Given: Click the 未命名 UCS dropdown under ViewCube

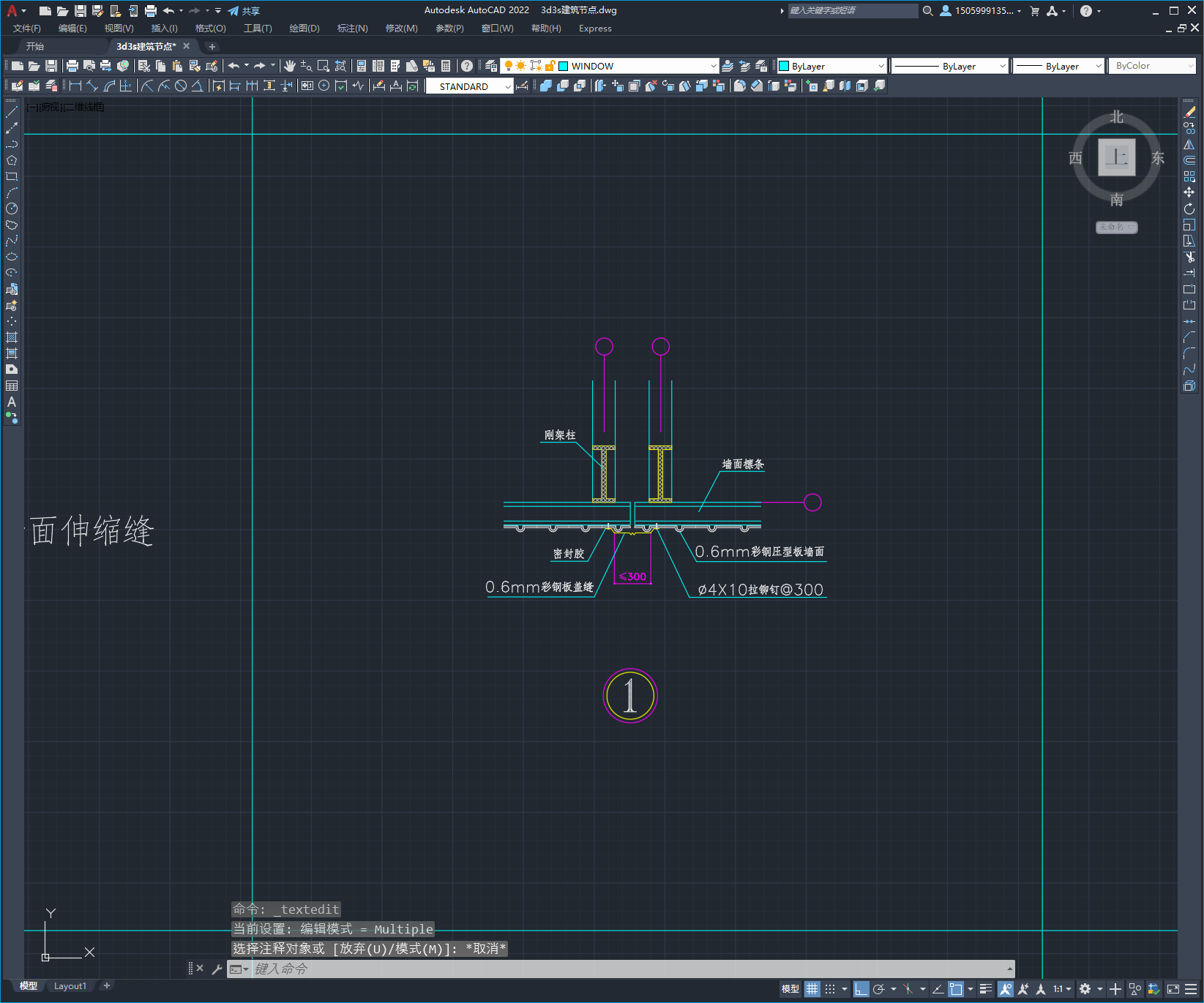Looking at the screenshot, I should click(x=1117, y=228).
